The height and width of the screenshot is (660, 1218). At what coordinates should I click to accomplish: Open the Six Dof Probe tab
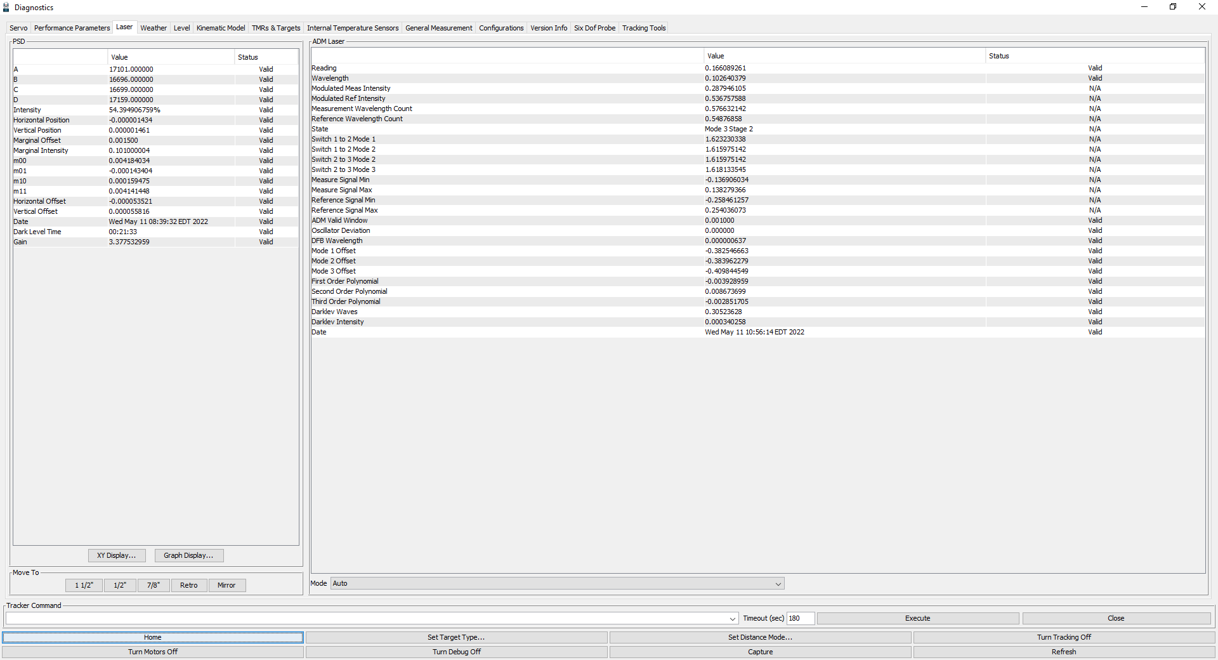tap(594, 28)
